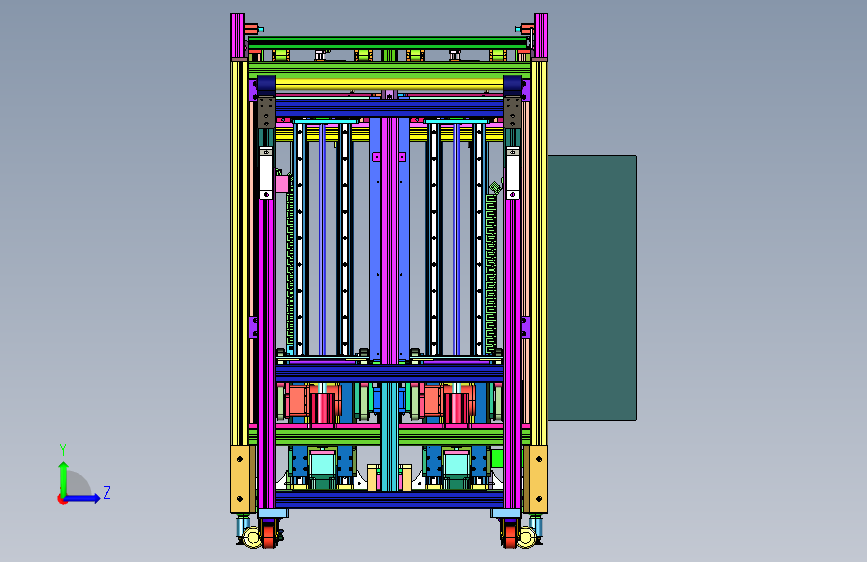Click the green Y axis arrow of triad
The height and width of the screenshot is (562, 867).
64,477
